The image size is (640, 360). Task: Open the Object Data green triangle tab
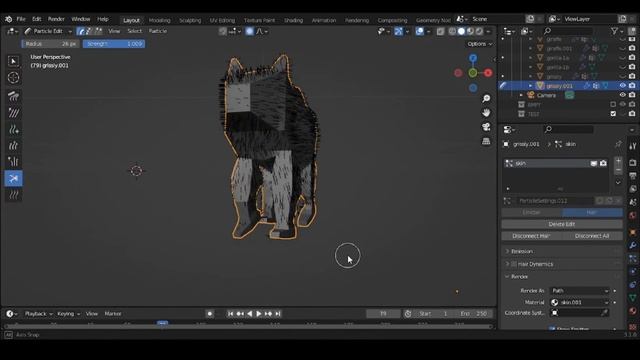tap(633, 298)
